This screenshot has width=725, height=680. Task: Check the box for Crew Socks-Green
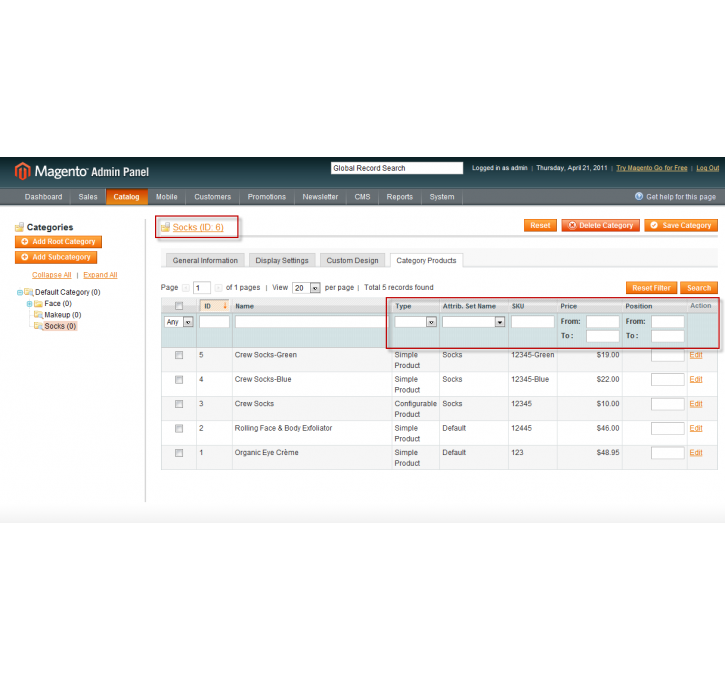click(x=179, y=355)
